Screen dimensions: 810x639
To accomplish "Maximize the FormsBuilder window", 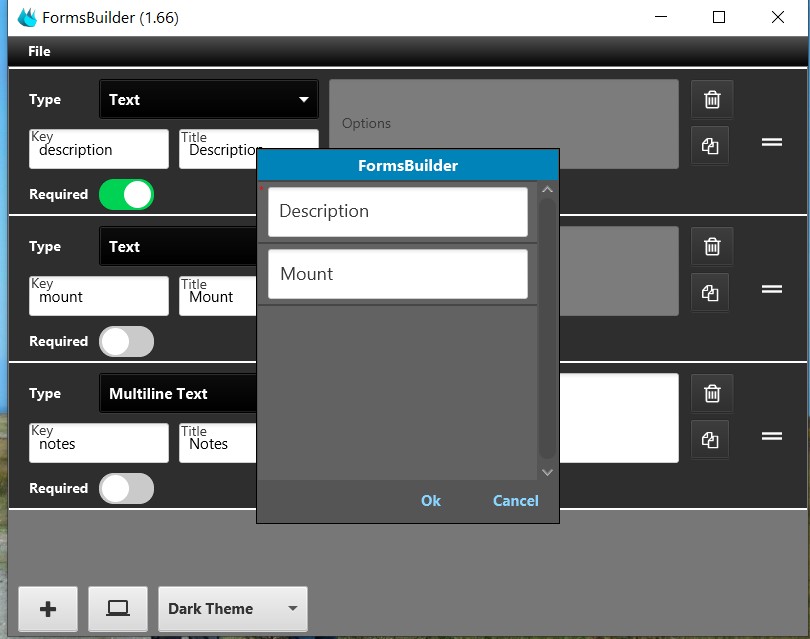I will (719, 17).
